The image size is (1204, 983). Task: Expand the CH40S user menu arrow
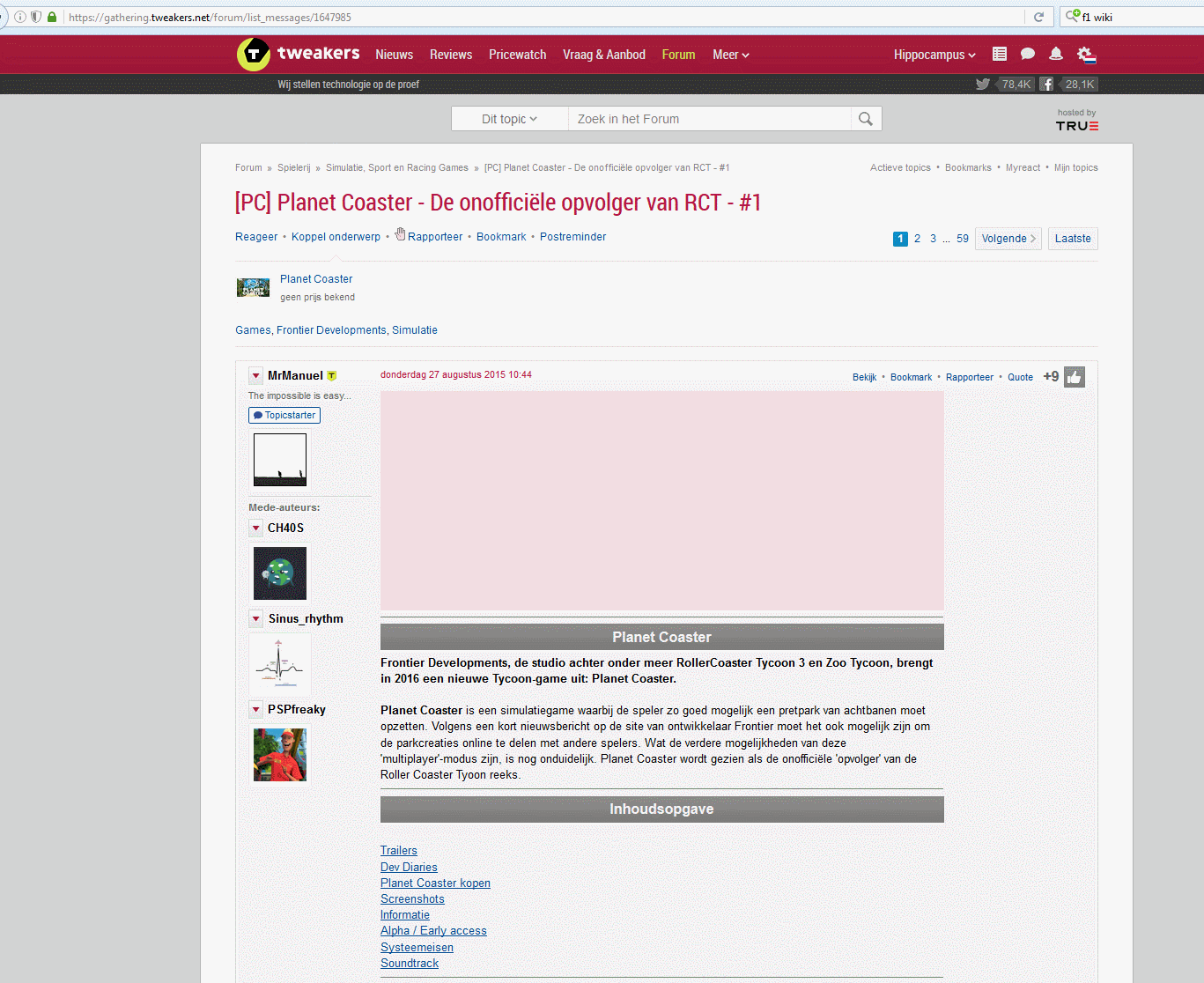point(255,528)
